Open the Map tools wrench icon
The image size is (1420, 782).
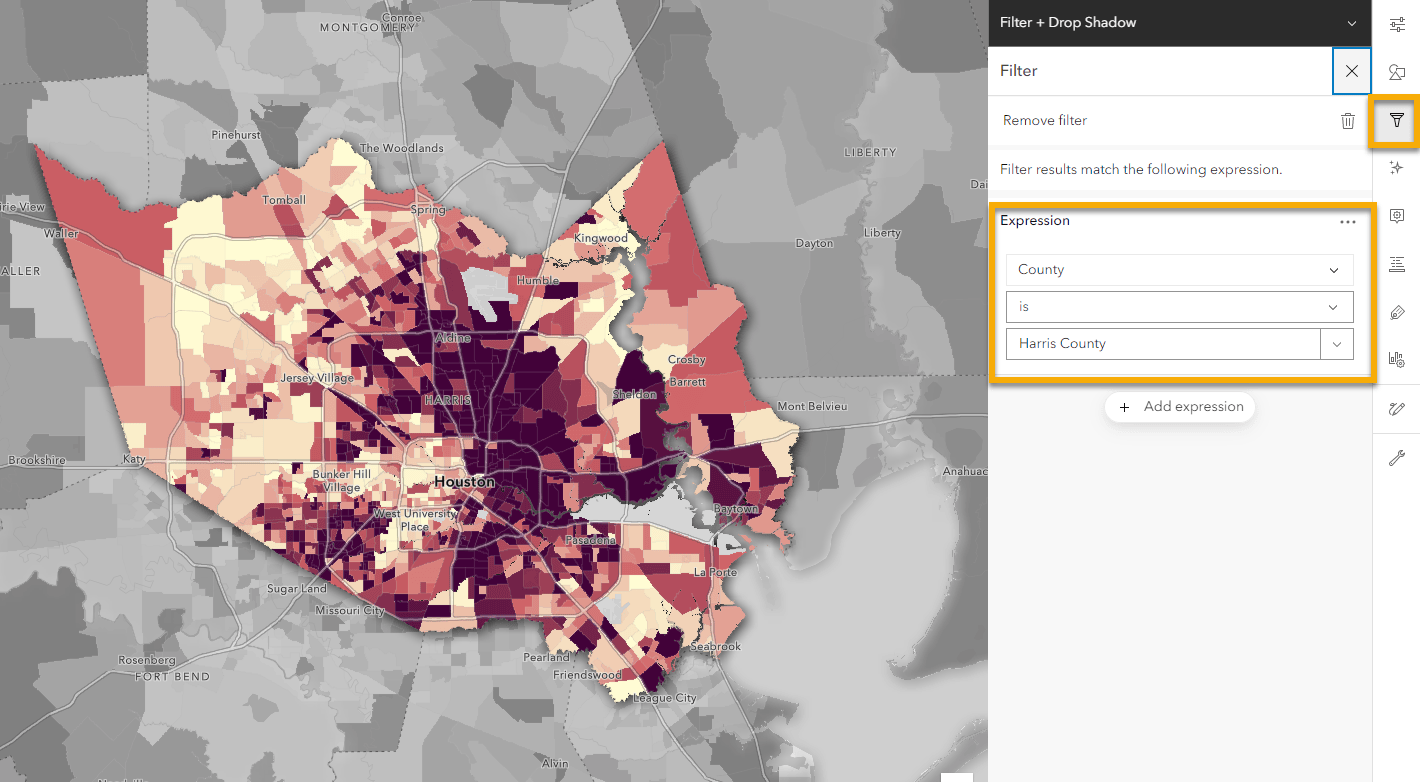[1397, 458]
